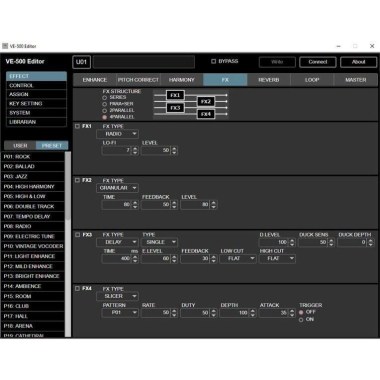Click the VE-500 Editor title bar icon
Viewport: 380px width, 380px height.
pos(5,46)
